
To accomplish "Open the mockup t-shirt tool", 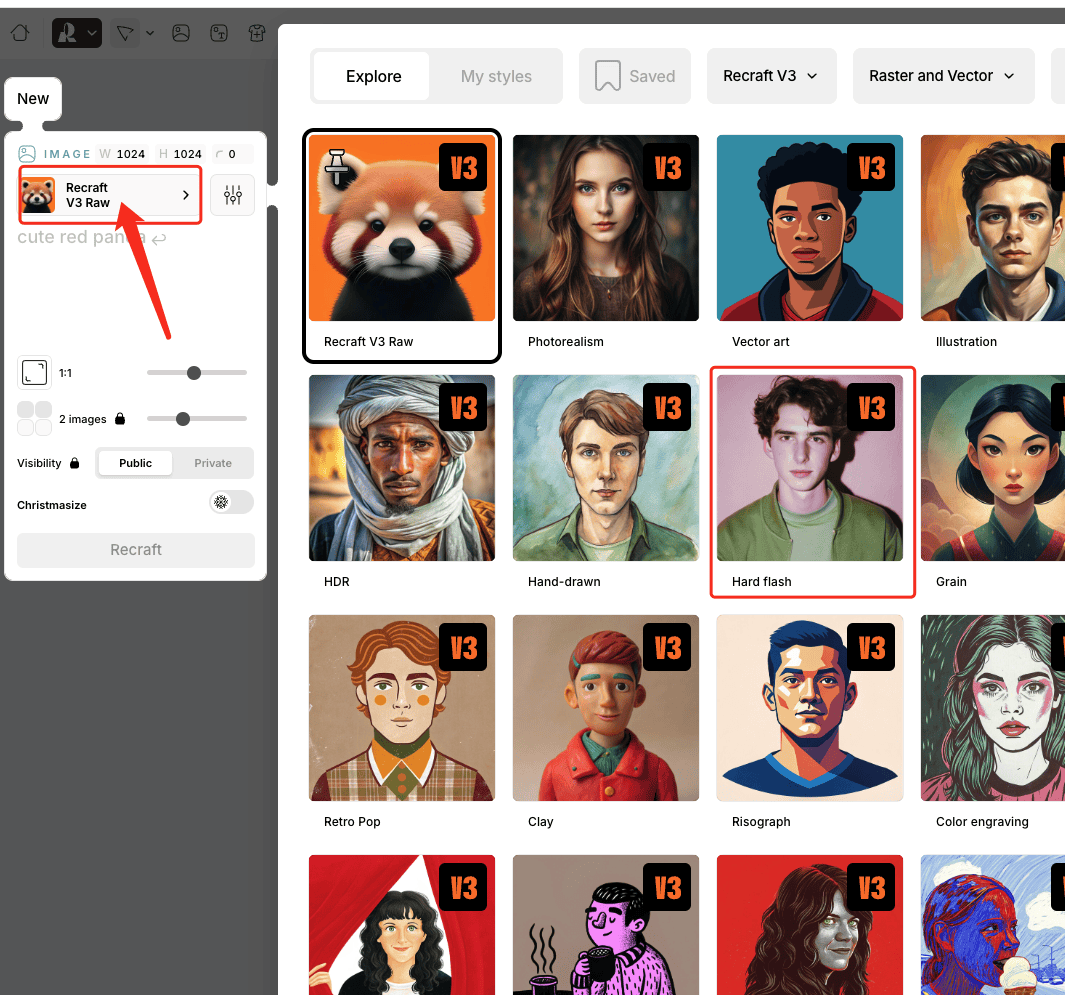I will [257, 33].
